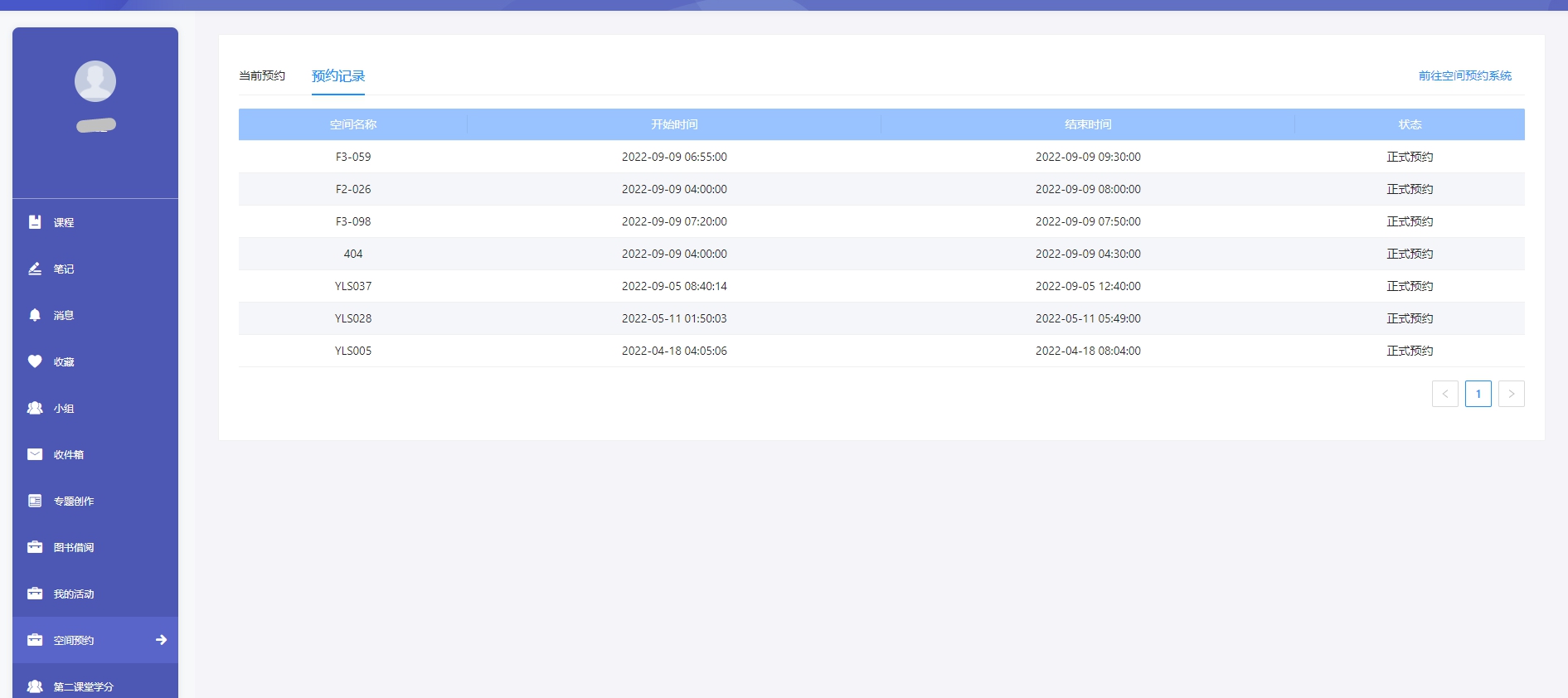Click 正式预约 status in F3-059 row
1568x698 pixels.
[x=1410, y=157]
